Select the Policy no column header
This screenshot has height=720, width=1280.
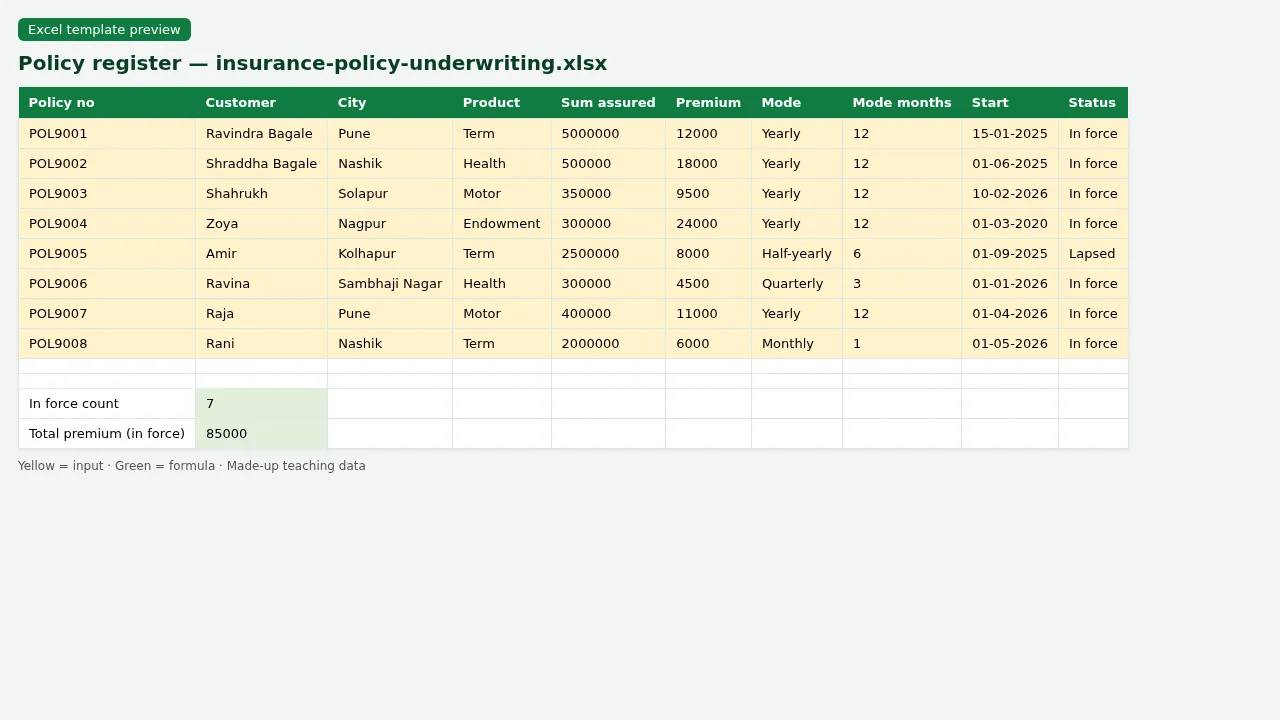(x=107, y=103)
